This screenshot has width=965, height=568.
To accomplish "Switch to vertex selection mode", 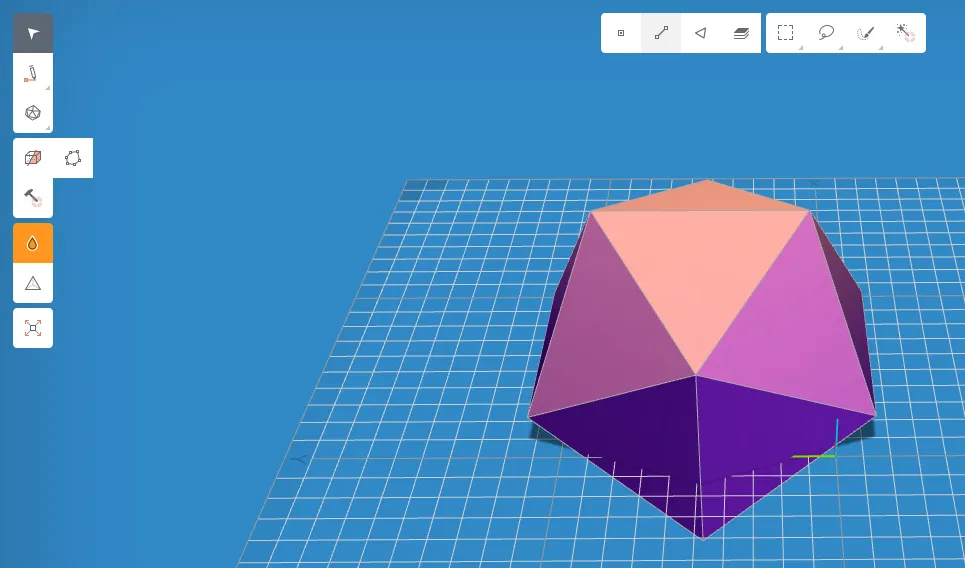I will 621,33.
